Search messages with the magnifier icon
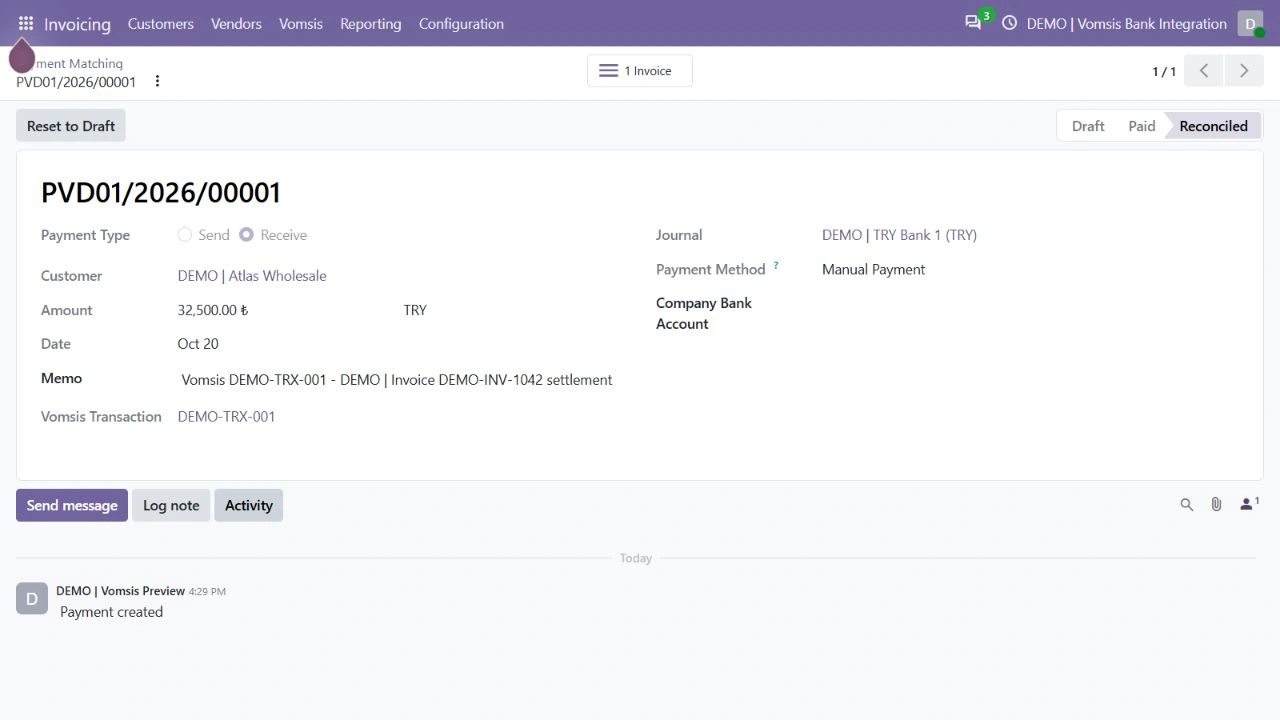This screenshot has height=720, width=1280. 1187,505
